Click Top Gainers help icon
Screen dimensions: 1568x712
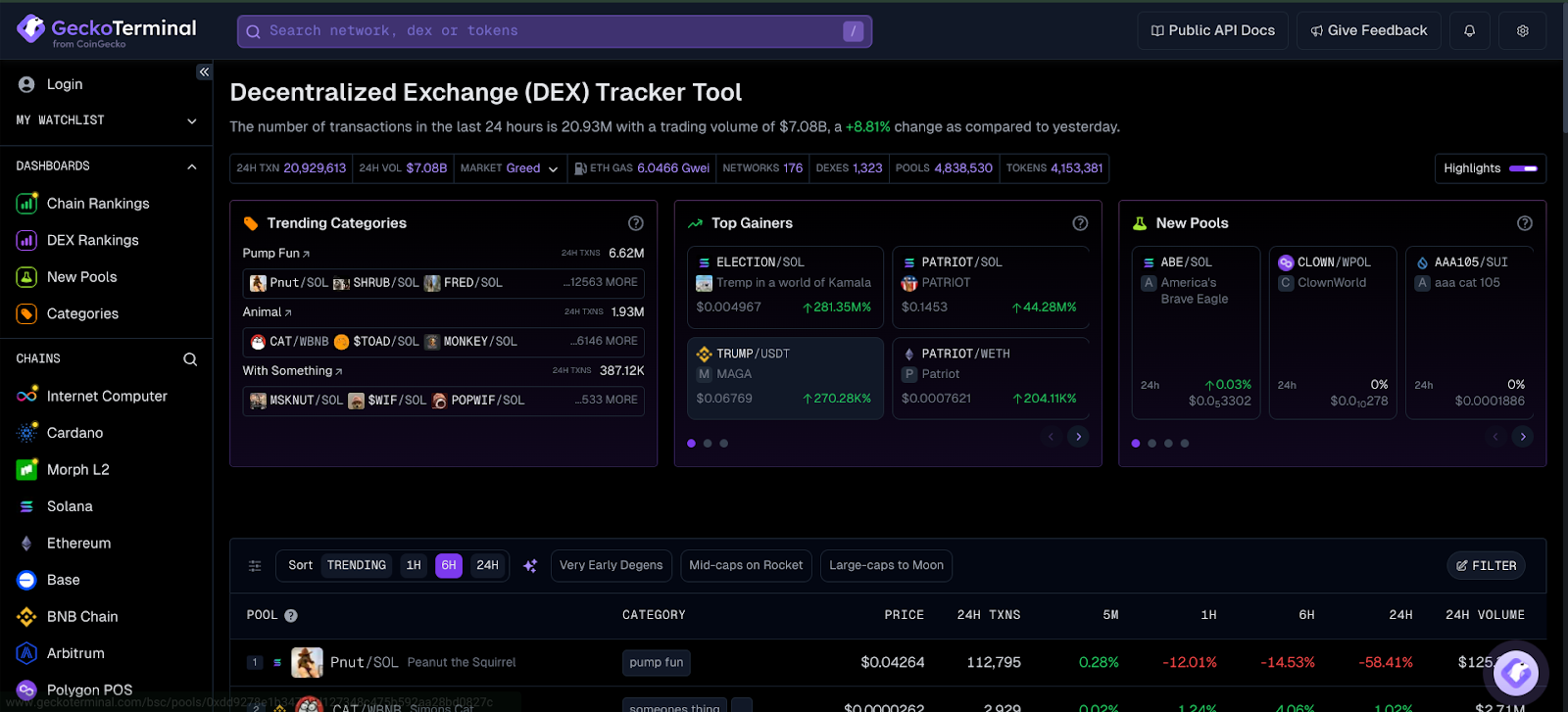click(x=1080, y=223)
